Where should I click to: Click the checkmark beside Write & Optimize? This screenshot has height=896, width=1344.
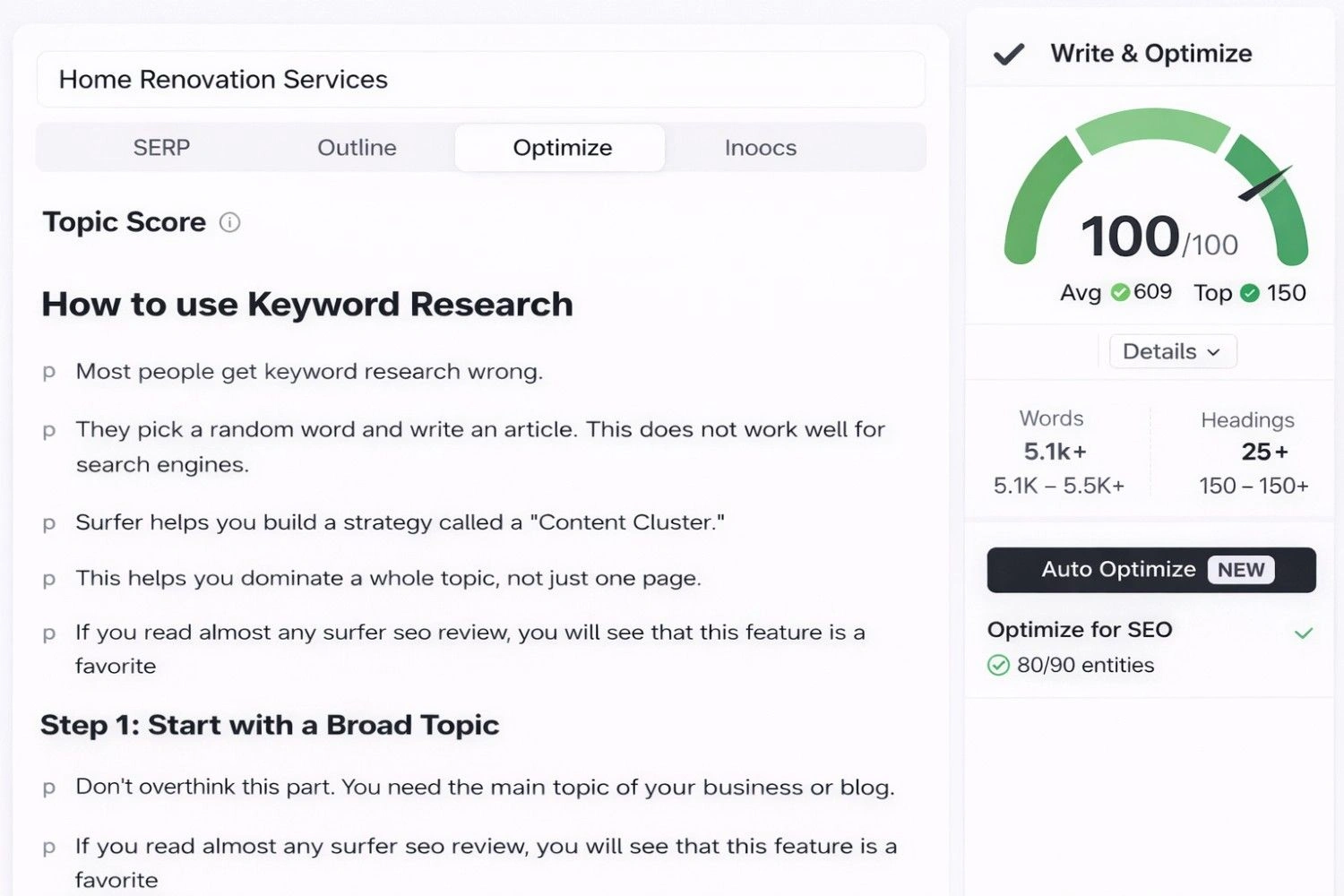point(1007,54)
